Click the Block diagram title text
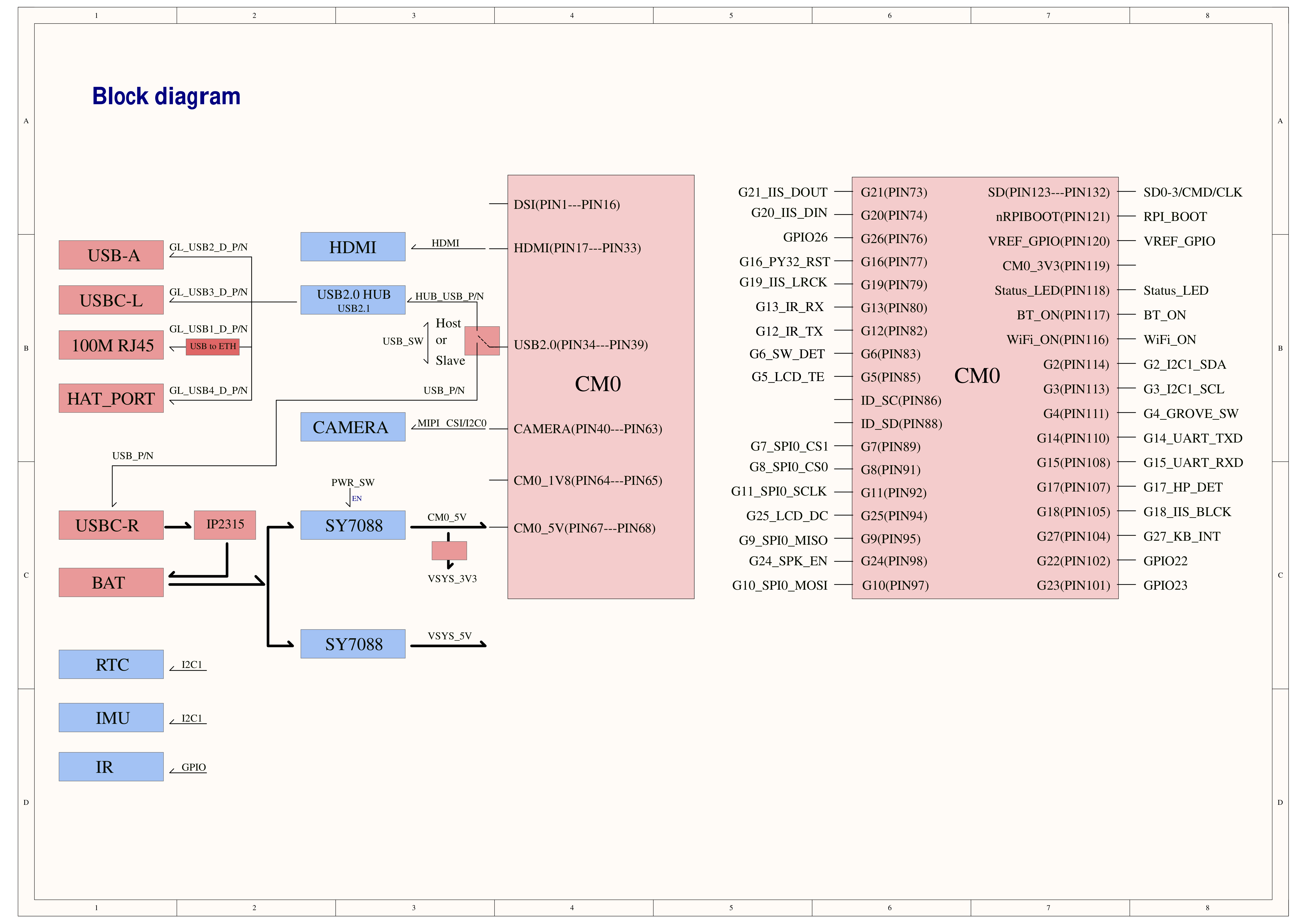 tap(166, 96)
